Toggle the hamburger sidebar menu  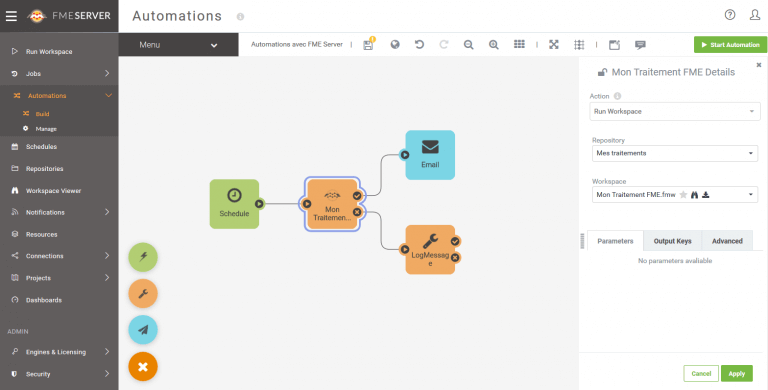[11, 16]
